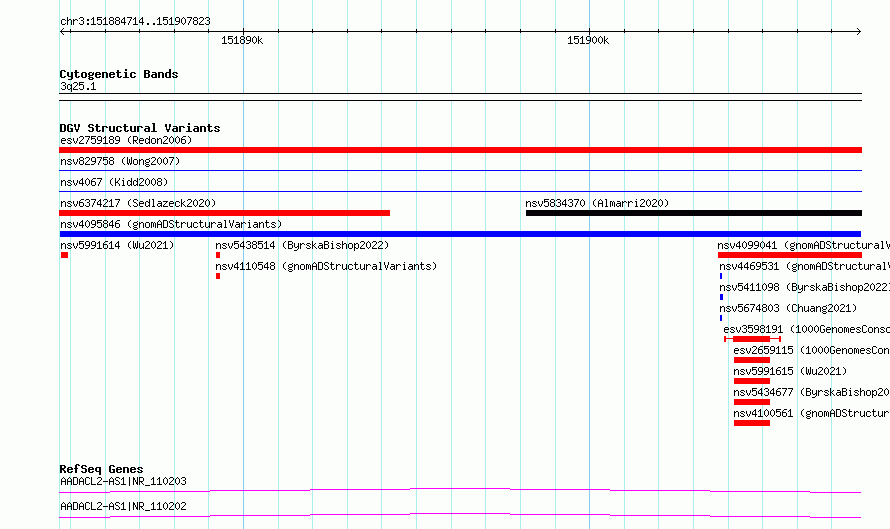890x529 pixels.
Task: Click the nsv5991614 (Wu2021) label
Action: [x=117, y=245]
